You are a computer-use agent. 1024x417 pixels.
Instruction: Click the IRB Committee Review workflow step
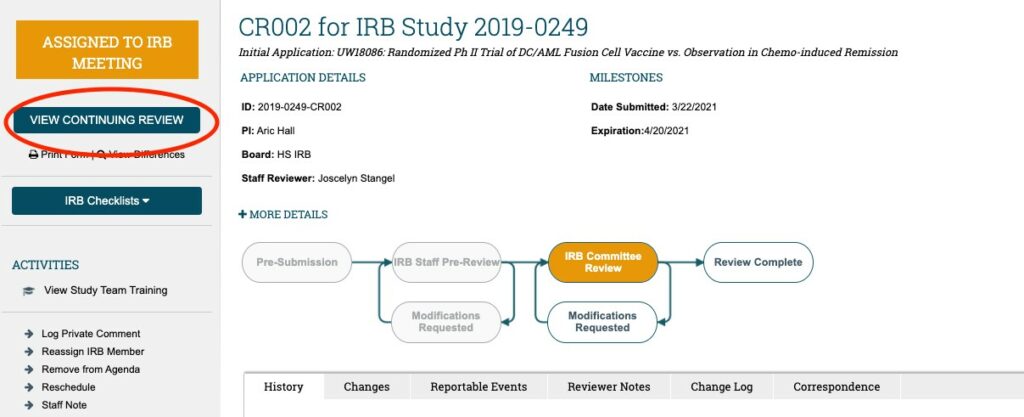602,262
